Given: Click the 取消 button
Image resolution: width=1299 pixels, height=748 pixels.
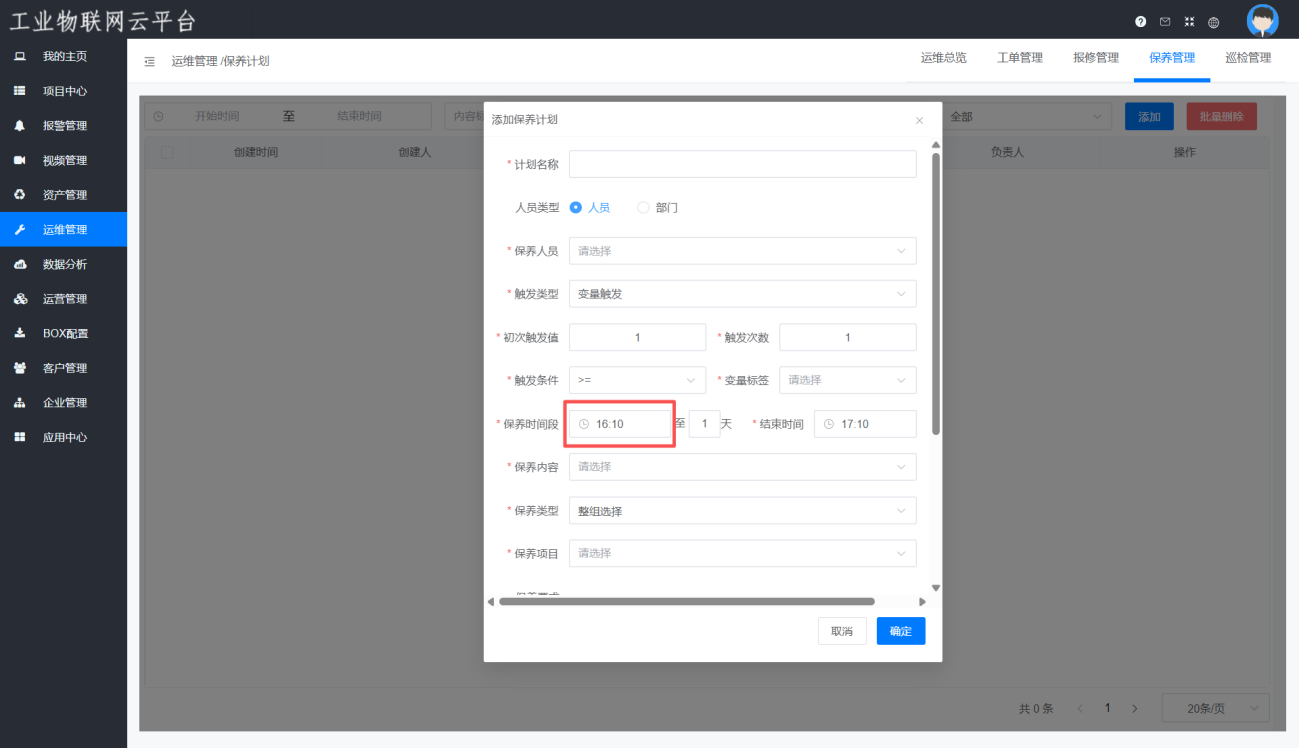Looking at the screenshot, I should coord(842,631).
